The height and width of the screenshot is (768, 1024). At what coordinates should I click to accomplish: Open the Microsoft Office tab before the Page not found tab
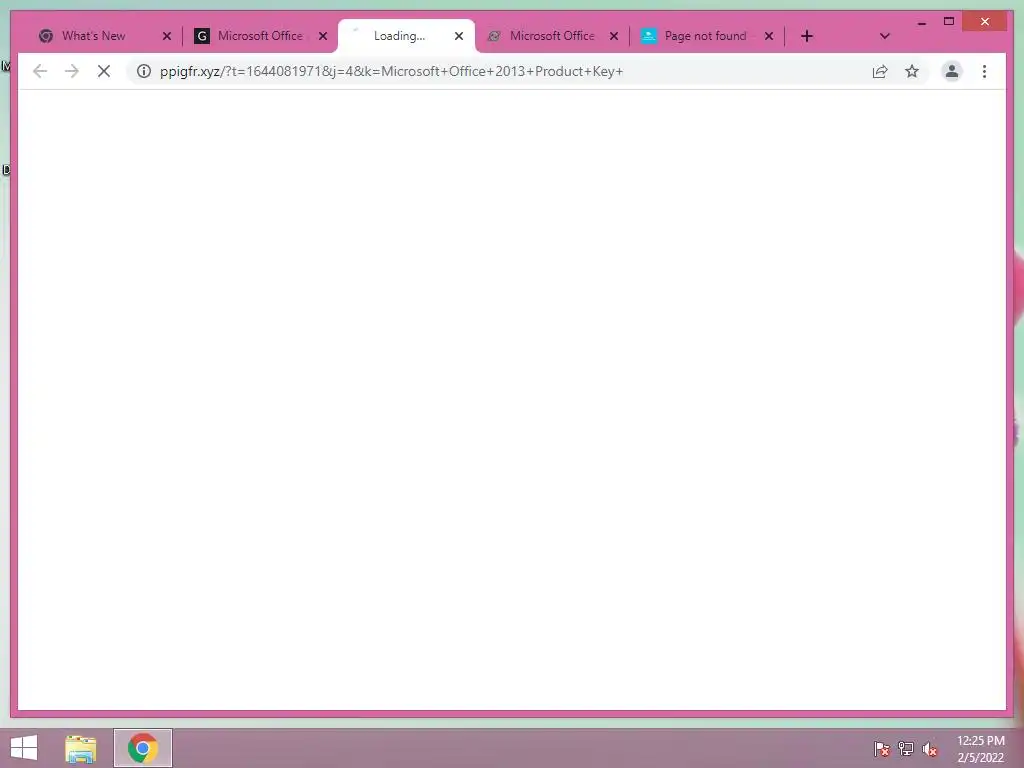point(552,36)
